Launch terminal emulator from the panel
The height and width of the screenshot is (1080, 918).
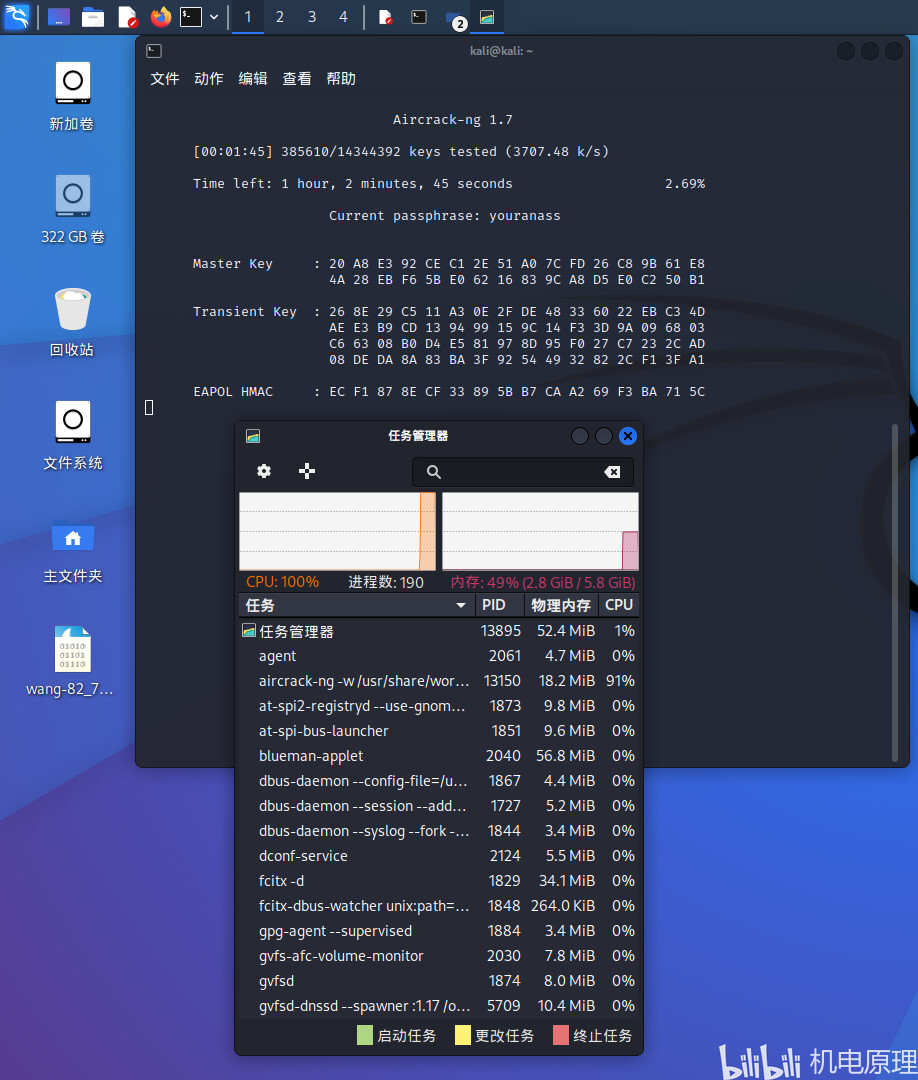191,17
